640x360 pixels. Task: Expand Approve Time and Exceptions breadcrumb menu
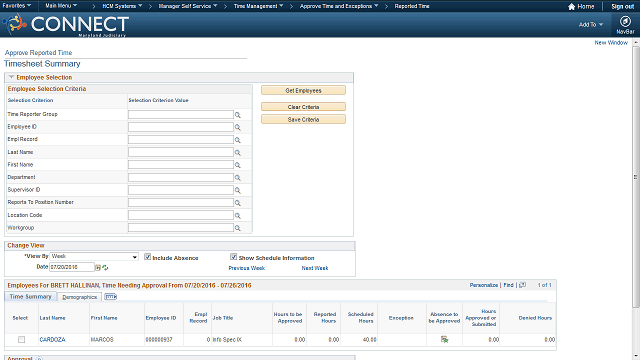339,6
